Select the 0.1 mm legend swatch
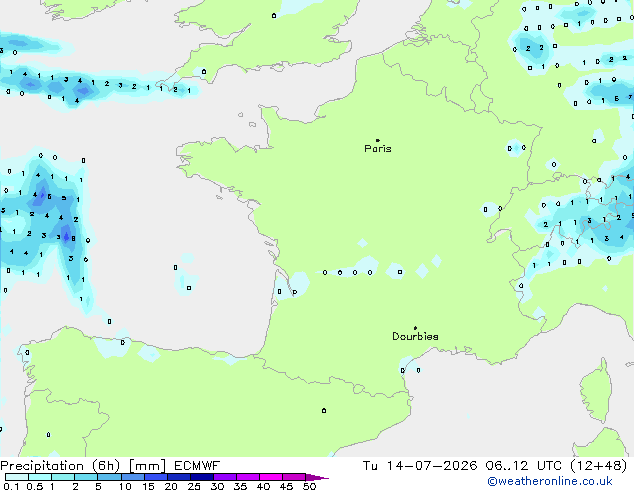 [x=17, y=477]
